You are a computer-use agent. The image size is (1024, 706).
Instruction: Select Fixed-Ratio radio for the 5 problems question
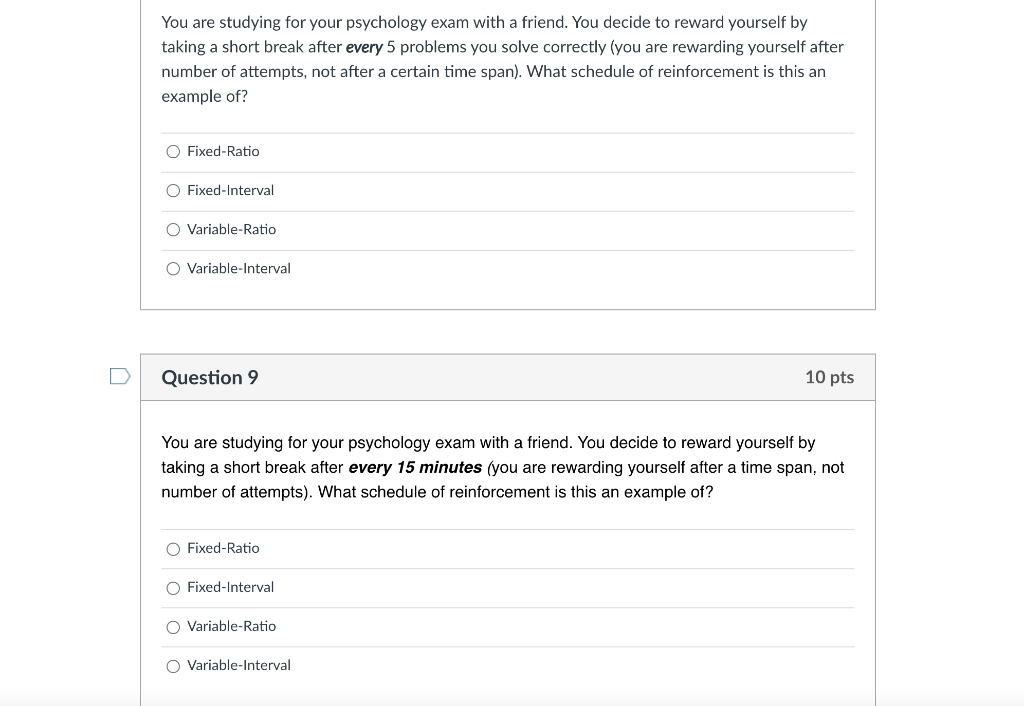tap(173, 152)
